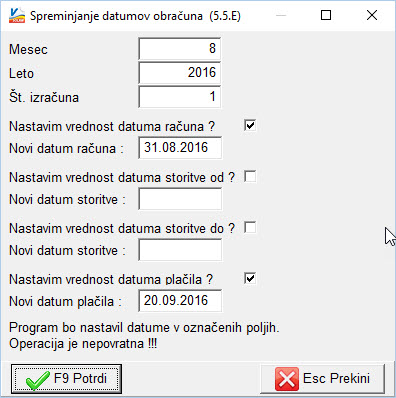Enable Nastavim vrednost datuma storitve od checkbox
396x398 pixels.
click(250, 176)
